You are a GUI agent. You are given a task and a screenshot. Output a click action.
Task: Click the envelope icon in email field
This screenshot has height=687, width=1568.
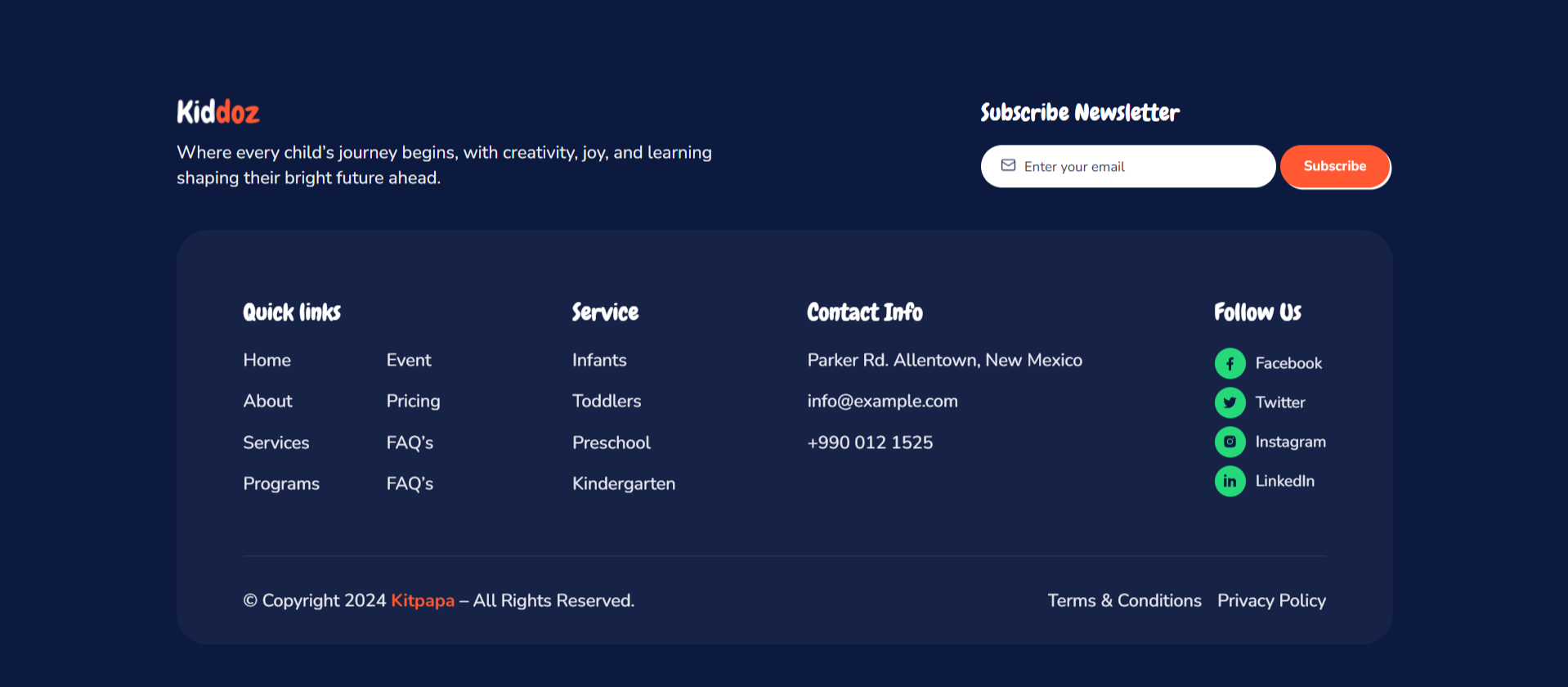click(1008, 165)
